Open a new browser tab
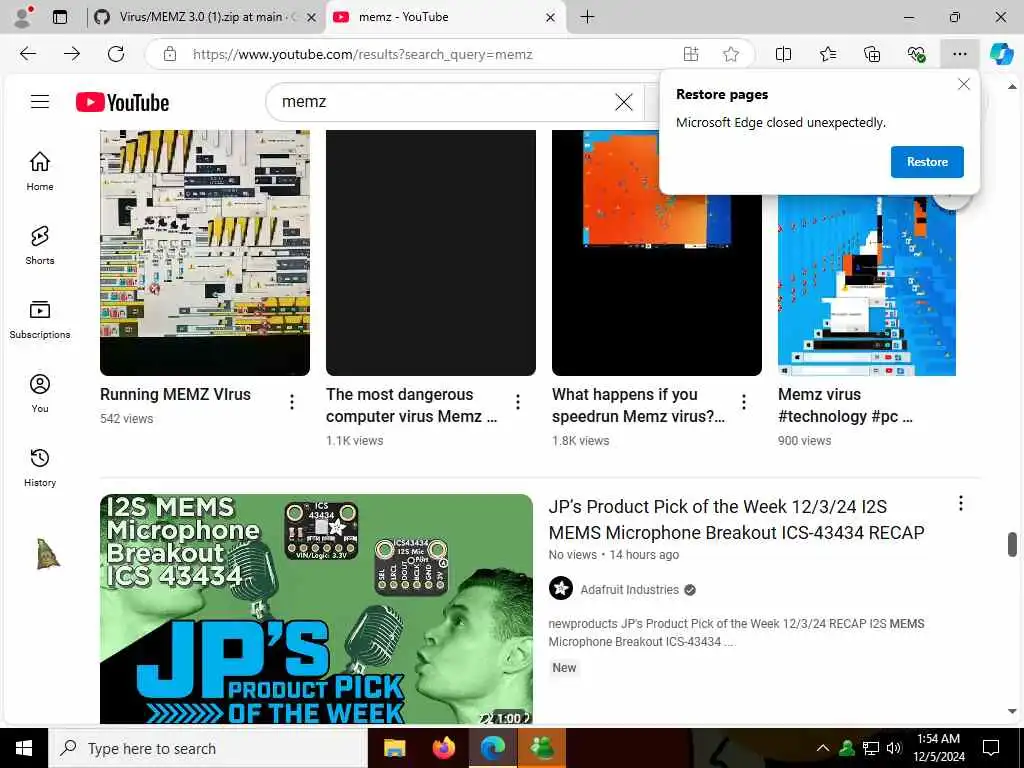 (x=587, y=17)
